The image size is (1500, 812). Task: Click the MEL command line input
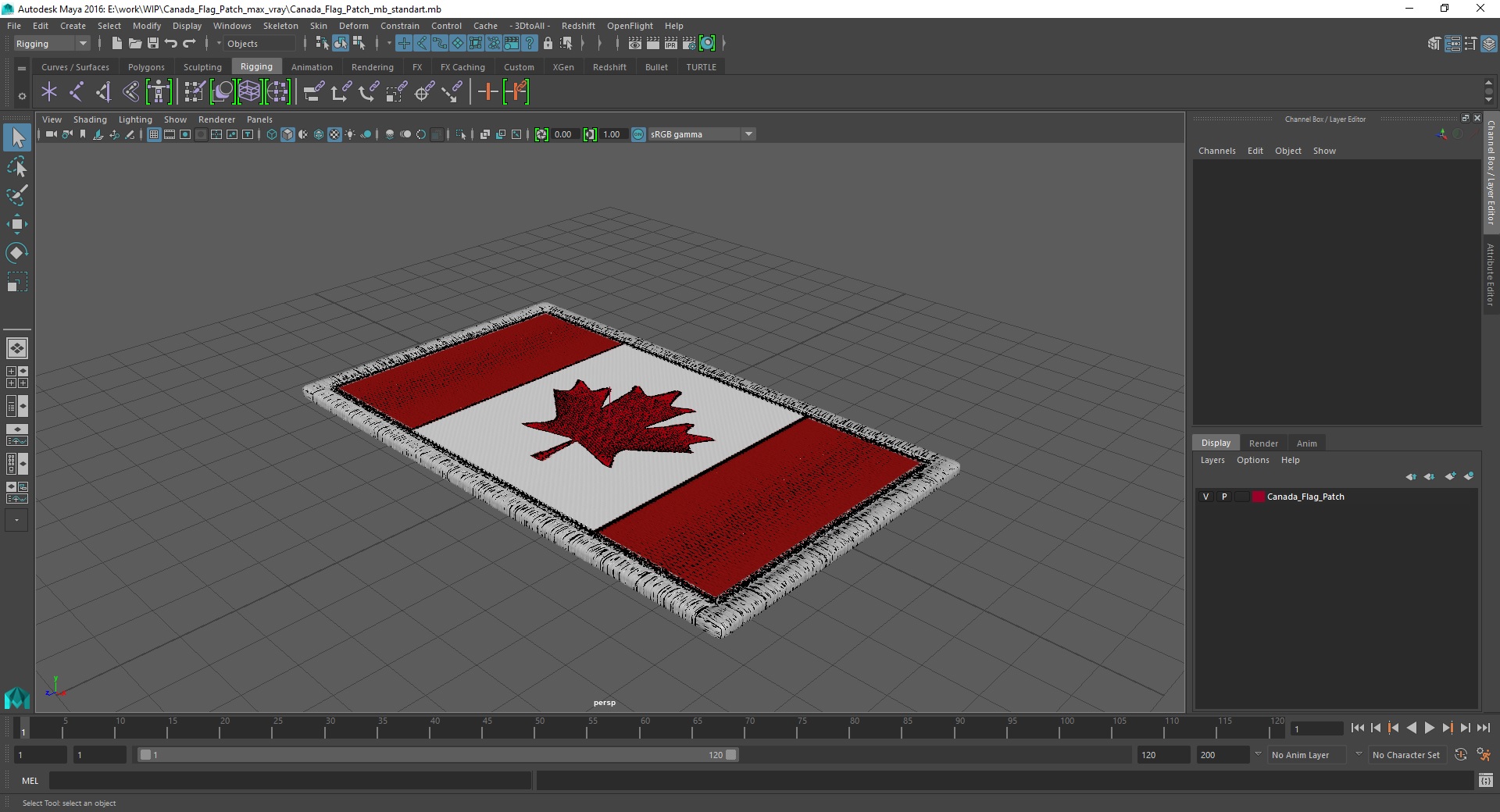(x=290, y=780)
